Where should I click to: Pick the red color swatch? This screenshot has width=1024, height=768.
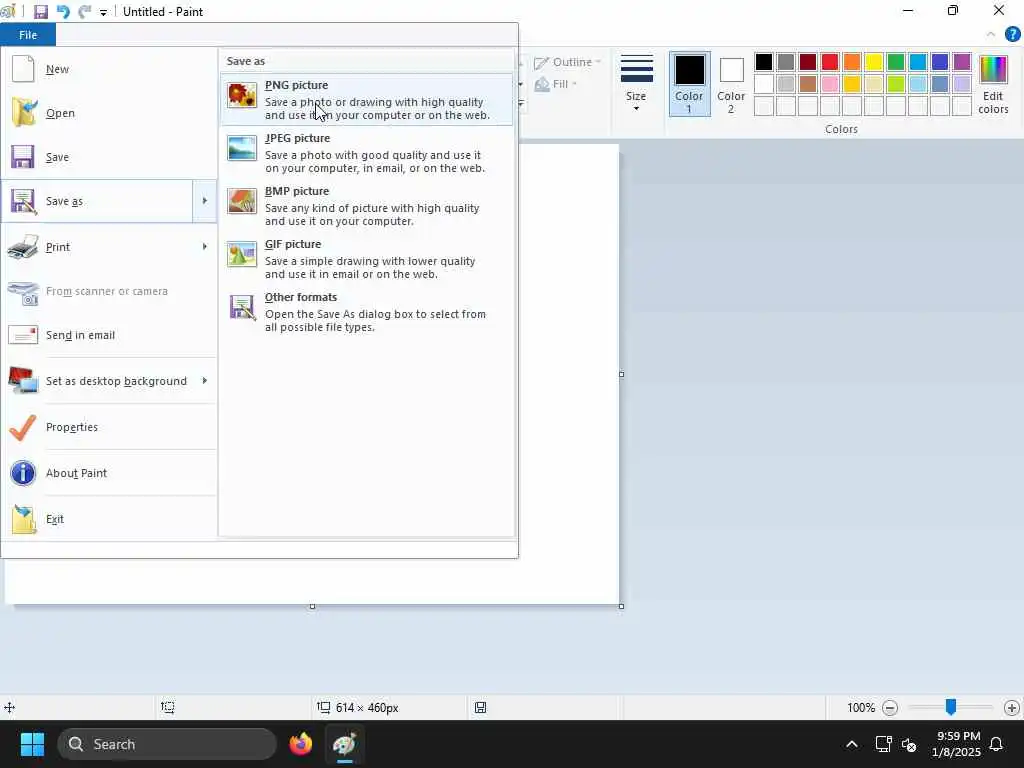click(829, 62)
